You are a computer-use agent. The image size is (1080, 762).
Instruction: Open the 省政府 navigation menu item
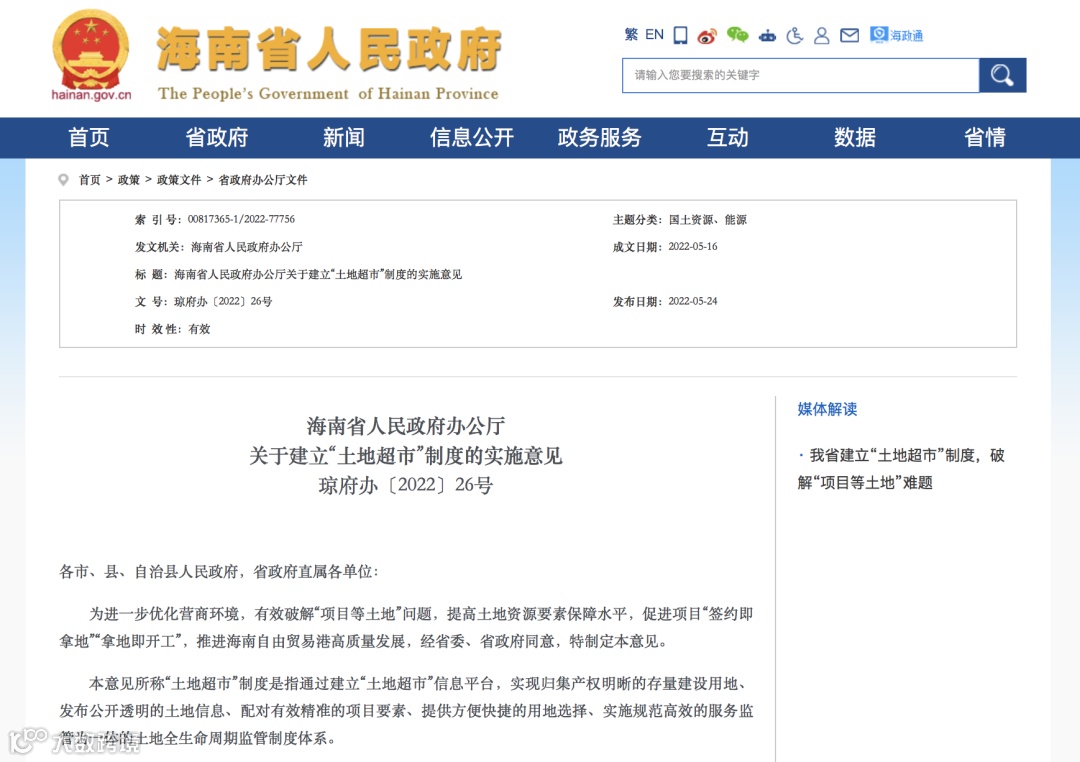click(217, 138)
